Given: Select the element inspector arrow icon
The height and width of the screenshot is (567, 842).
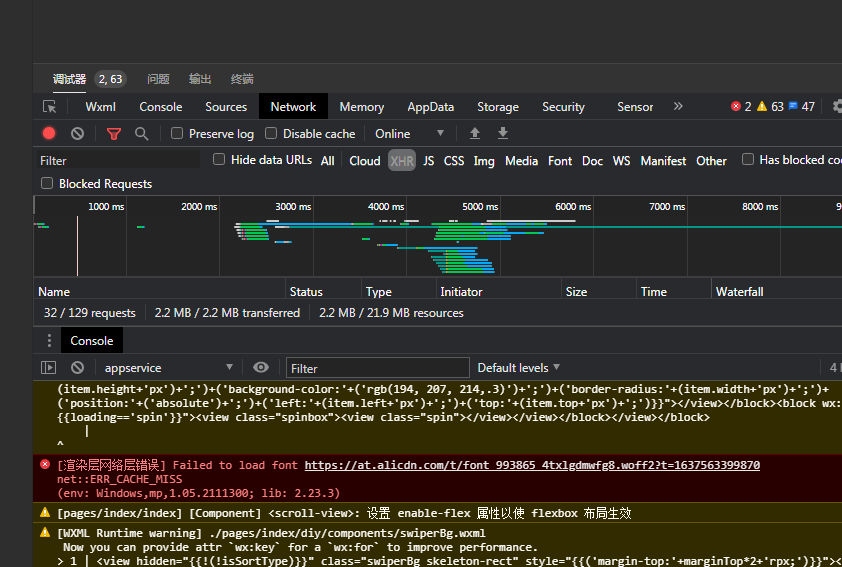Looking at the screenshot, I should (x=49, y=107).
